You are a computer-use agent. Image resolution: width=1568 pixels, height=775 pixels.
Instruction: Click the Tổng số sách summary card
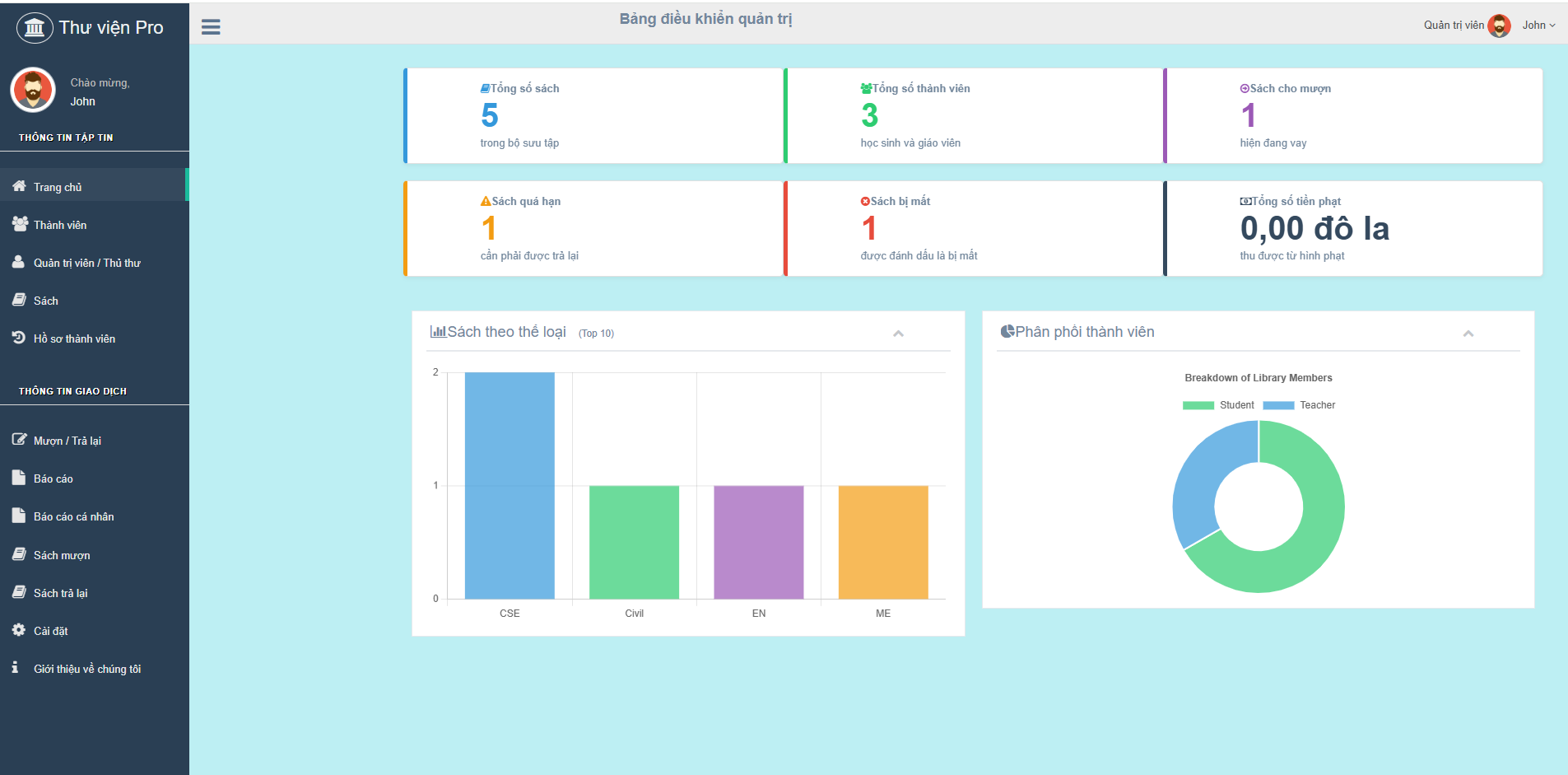click(593, 115)
